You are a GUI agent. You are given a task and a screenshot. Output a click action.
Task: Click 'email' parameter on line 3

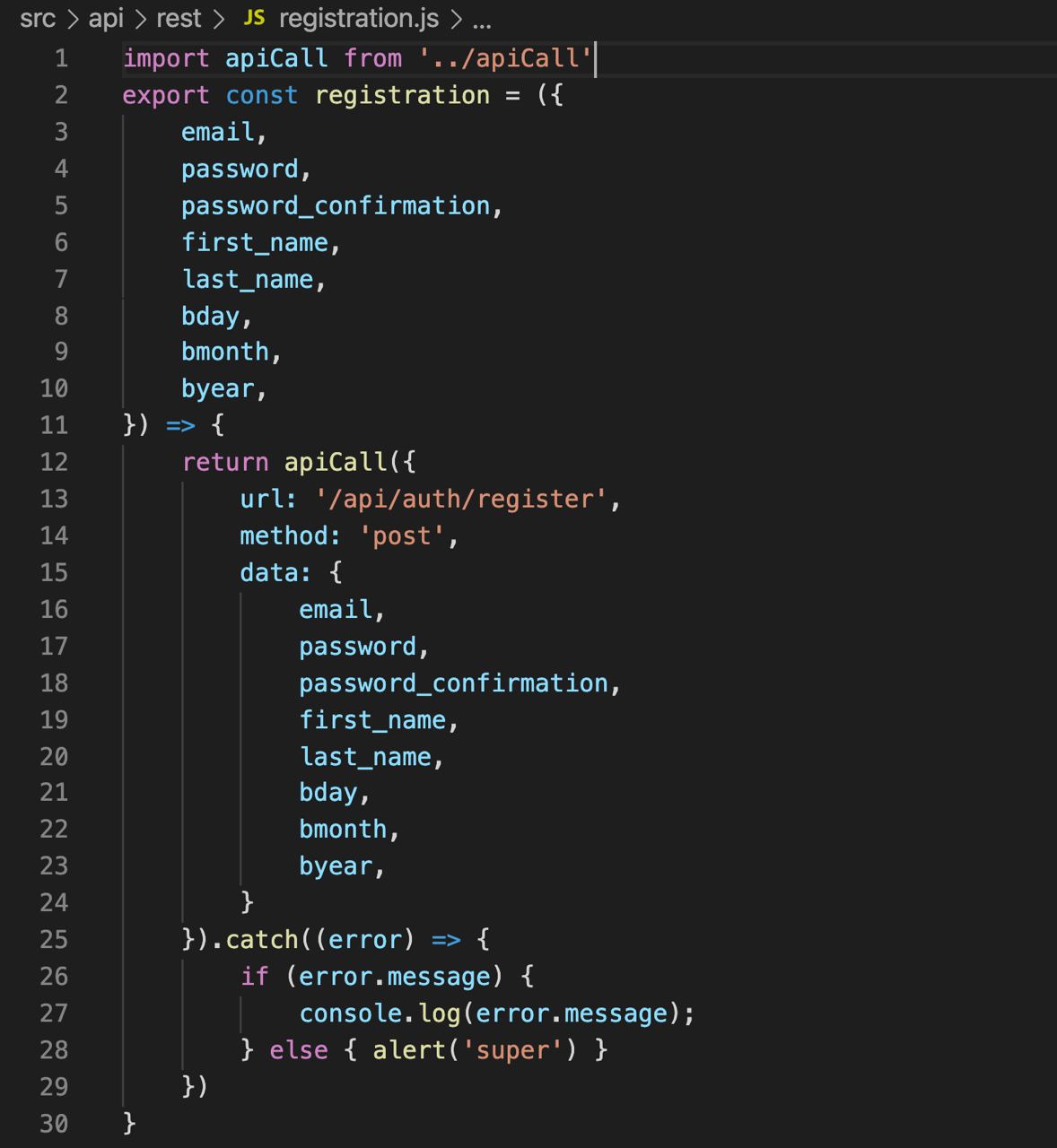(218, 132)
